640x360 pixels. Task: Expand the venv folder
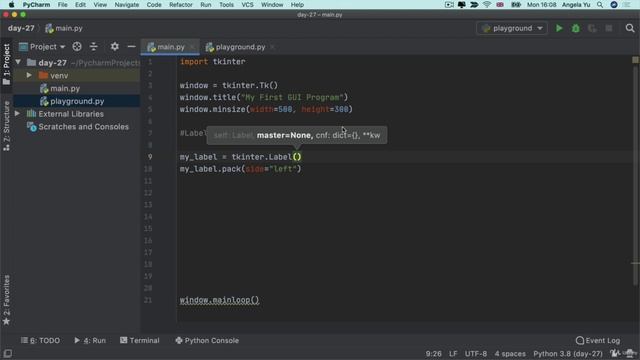click(29, 76)
